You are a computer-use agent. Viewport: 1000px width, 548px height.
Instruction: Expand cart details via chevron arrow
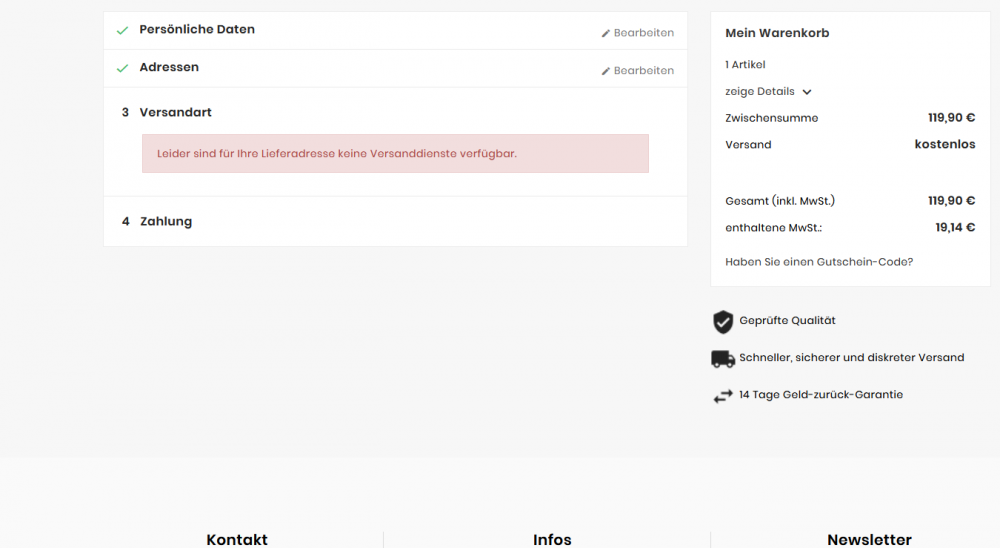[807, 92]
